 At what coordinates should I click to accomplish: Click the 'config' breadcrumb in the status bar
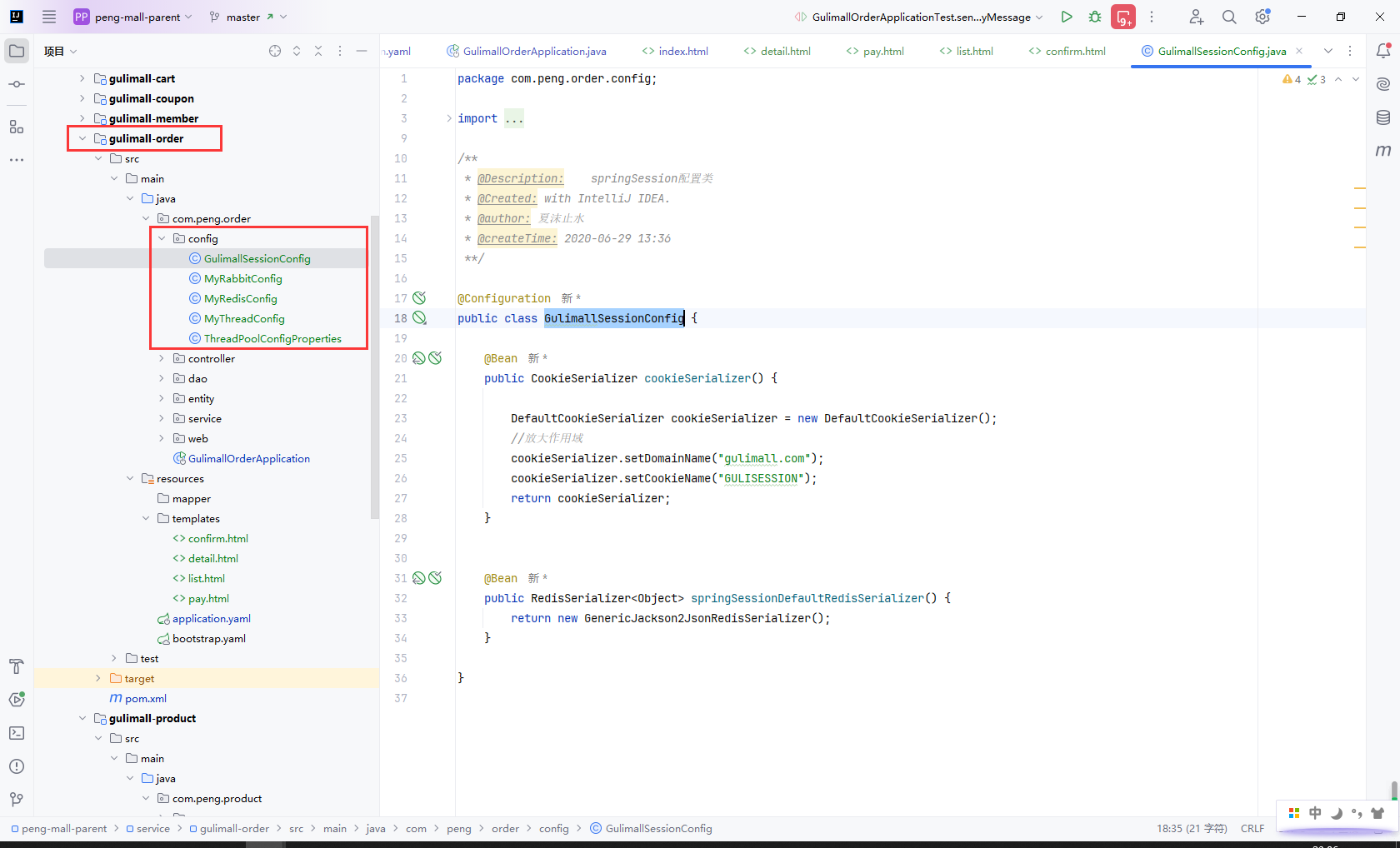pyautogui.click(x=553, y=828)
